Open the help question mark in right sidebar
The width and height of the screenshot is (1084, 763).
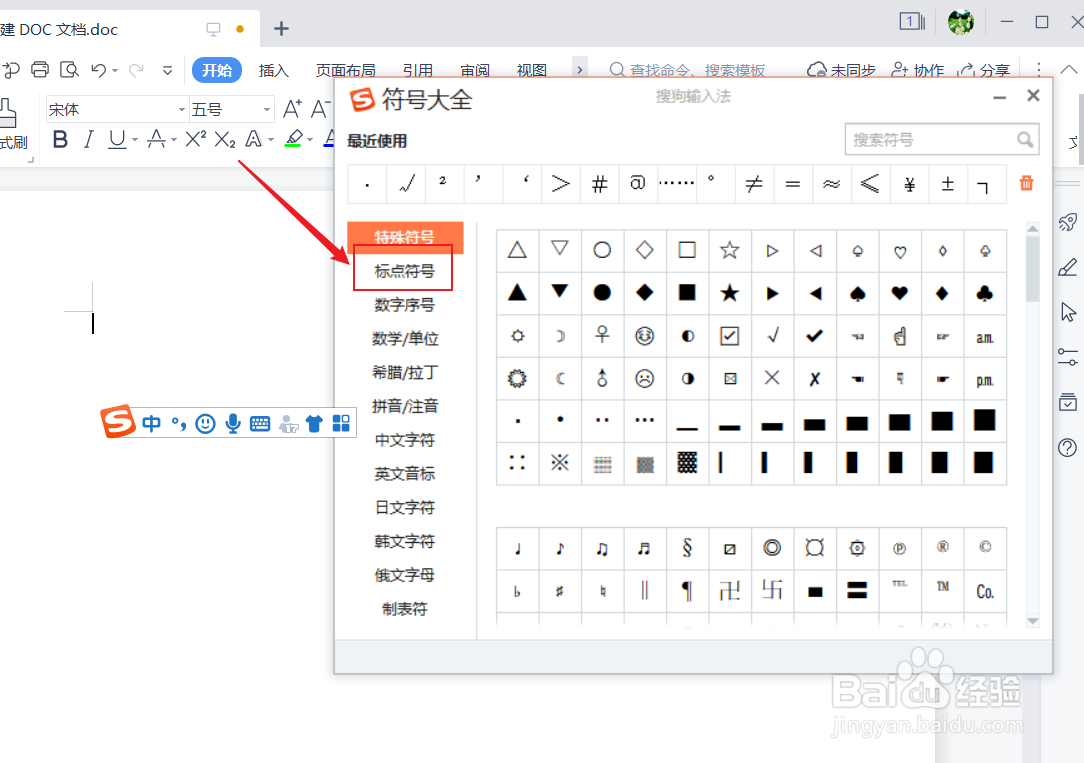[x=1067, y=447]
